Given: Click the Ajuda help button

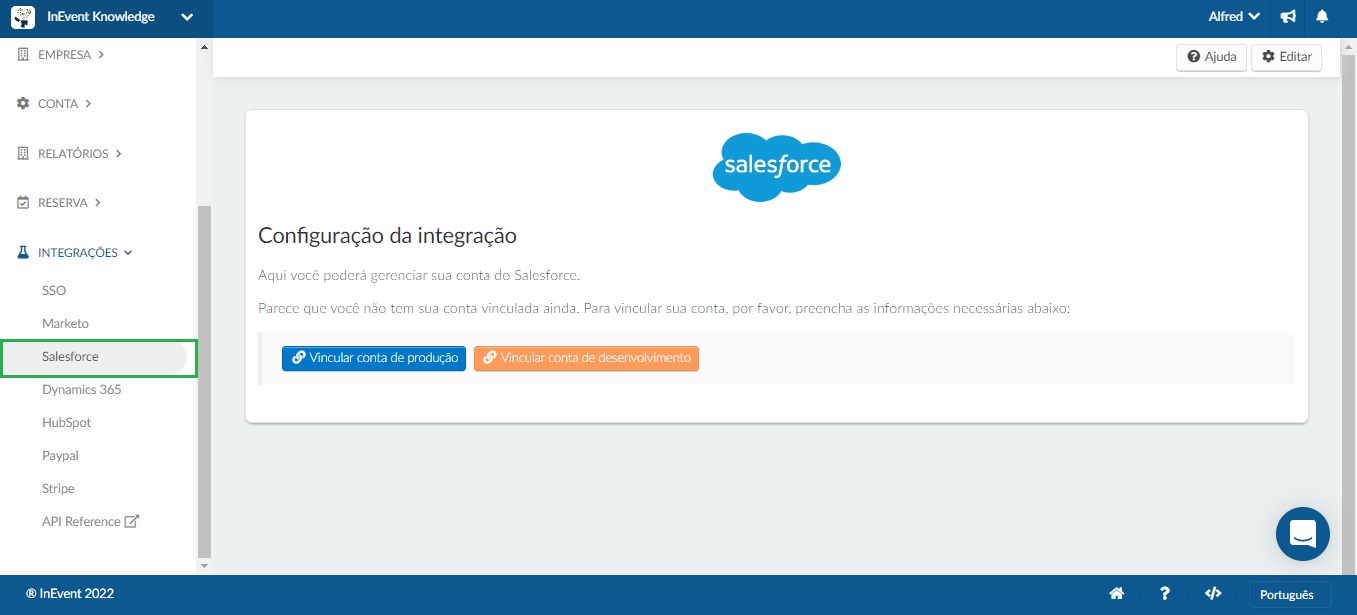Looking at the screenshot, I should click(x=1212, y=57).
